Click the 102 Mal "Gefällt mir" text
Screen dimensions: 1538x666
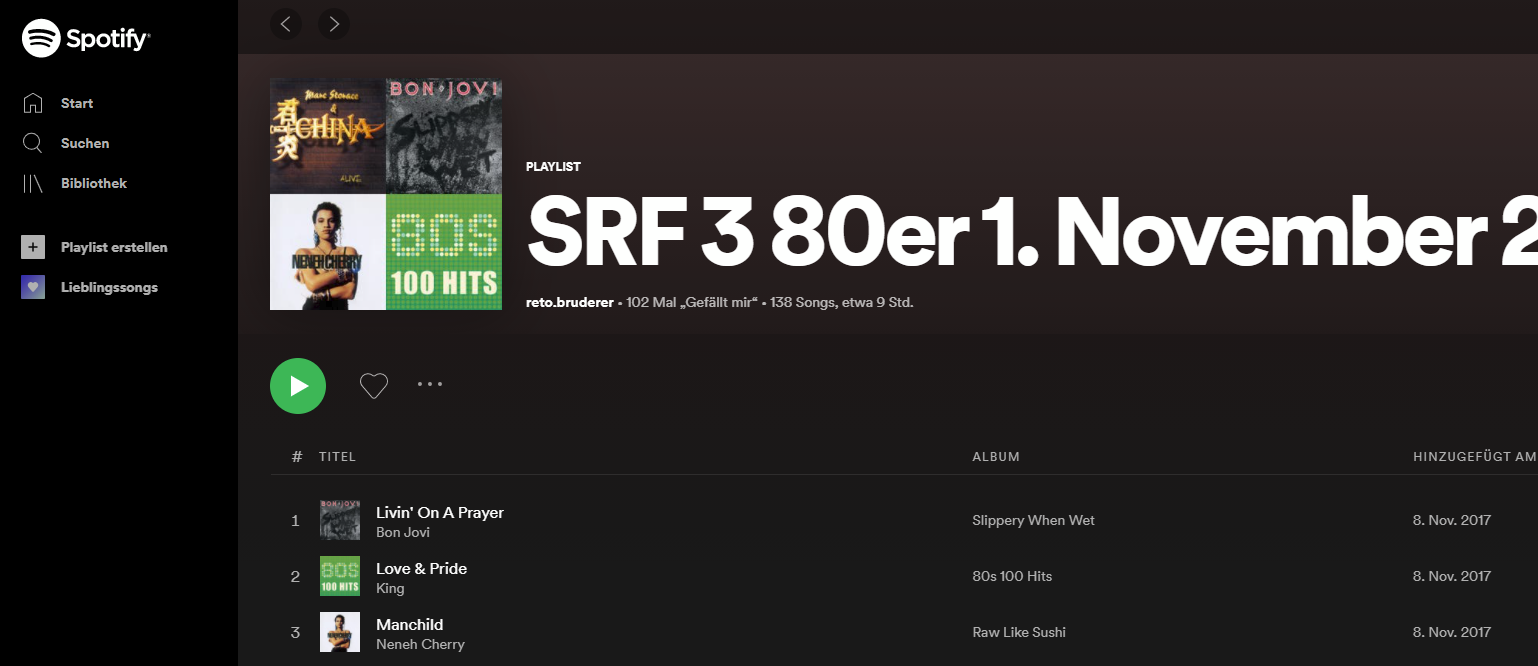692,302
